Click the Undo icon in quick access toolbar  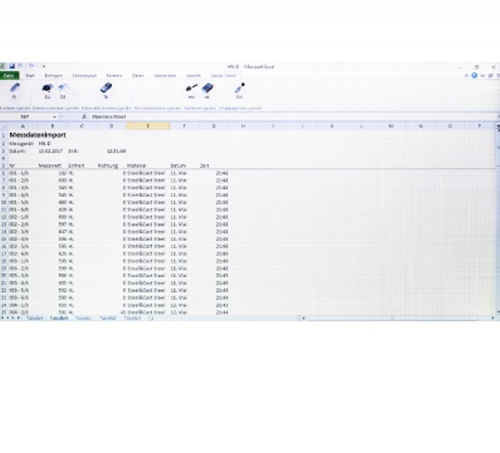pyautogui.click(x=21, y=66)
